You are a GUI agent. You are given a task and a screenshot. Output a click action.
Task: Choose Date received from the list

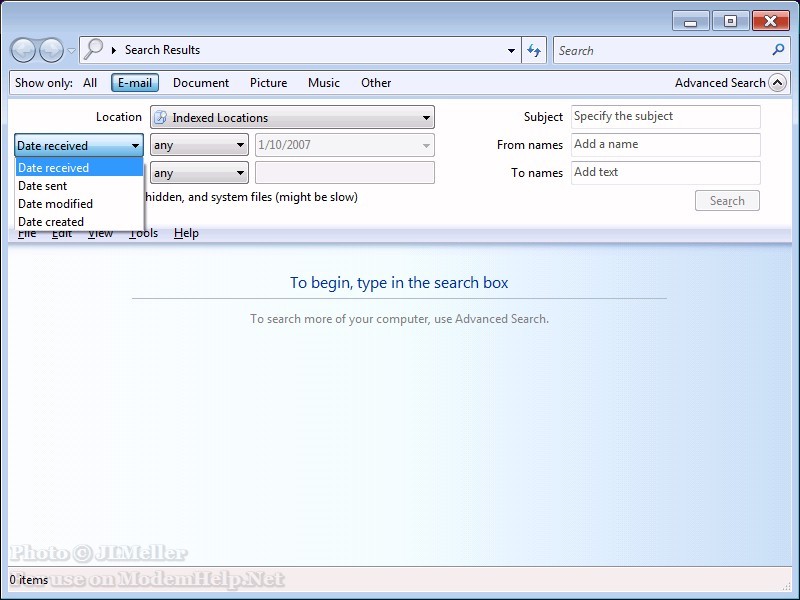click(80, 167)
